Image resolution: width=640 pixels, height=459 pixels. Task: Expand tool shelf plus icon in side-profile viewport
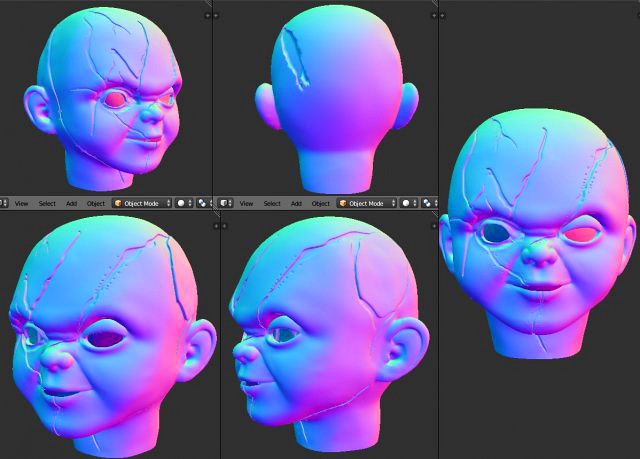tap(224, 226)
